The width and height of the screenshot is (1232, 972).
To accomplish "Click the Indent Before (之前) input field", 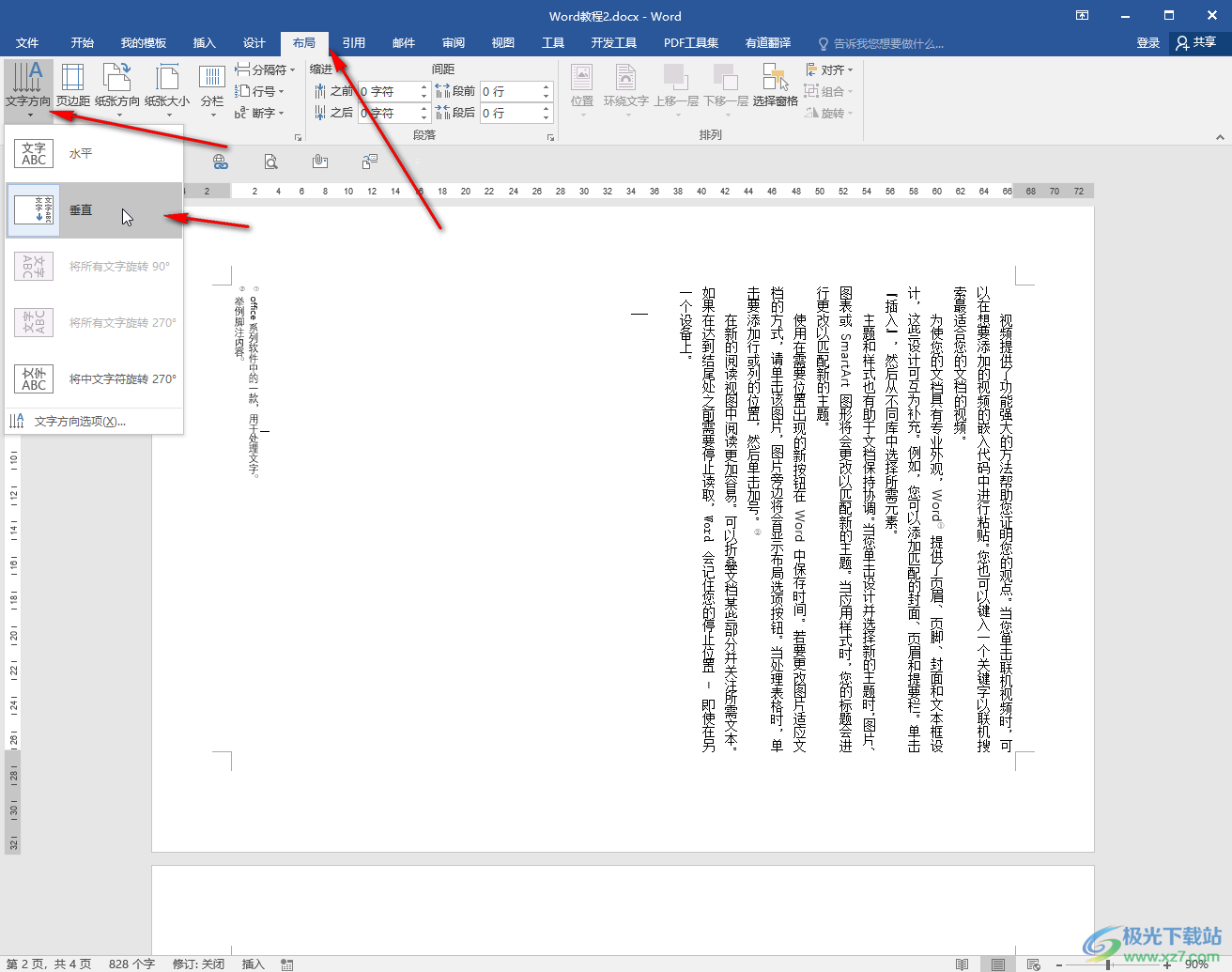I will coord(389,91).
